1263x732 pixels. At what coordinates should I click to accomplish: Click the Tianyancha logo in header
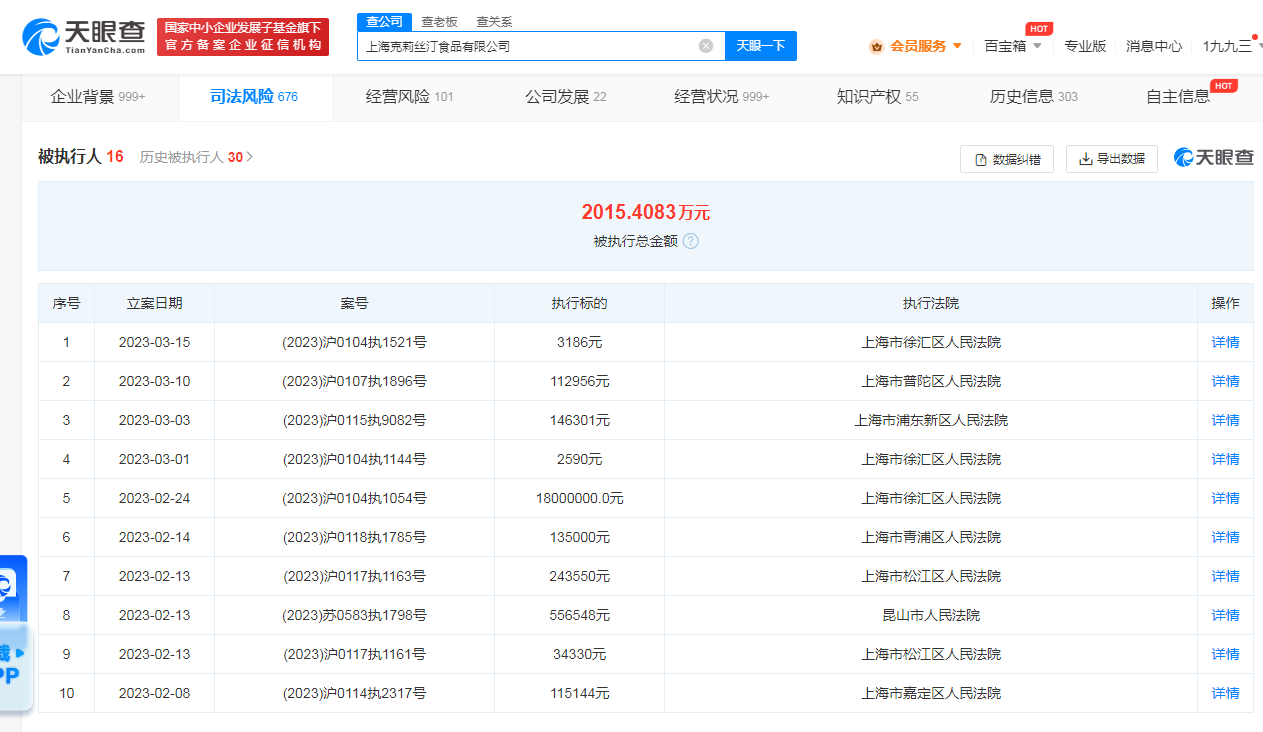(84, 37)
